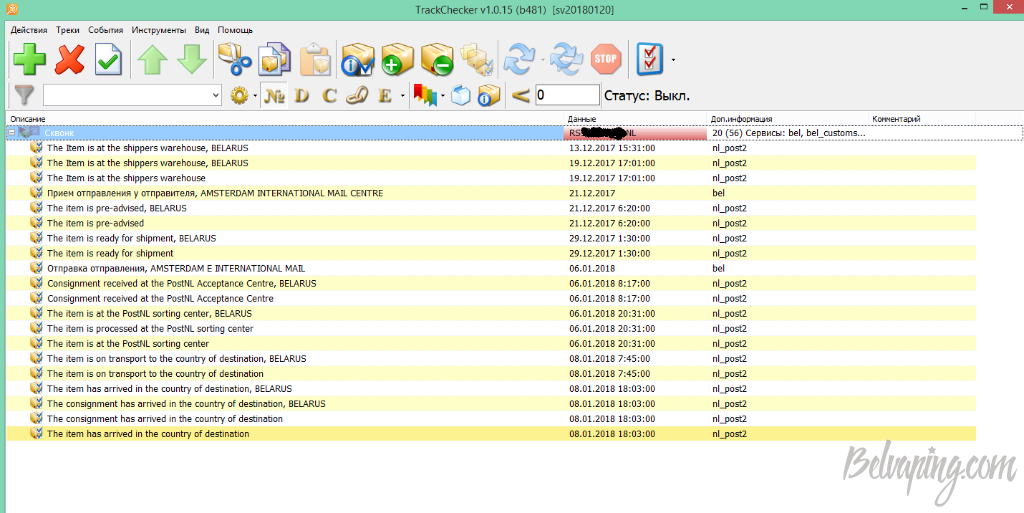Open the dropdown arrow after the E button
This screenshot has width=1024, height=513.
tap(402, 97)
